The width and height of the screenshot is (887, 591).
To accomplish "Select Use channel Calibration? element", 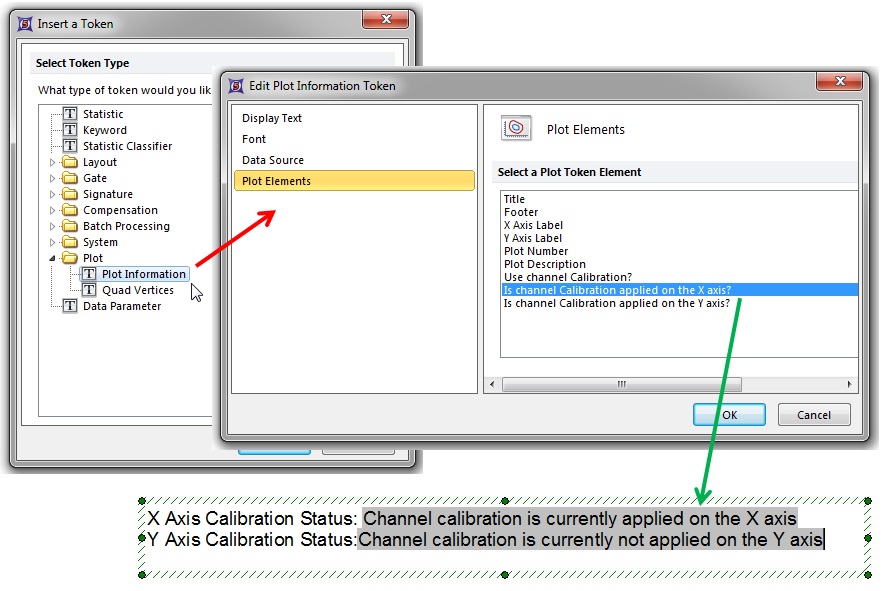I will pyautogui.click(x=567, y=277).
